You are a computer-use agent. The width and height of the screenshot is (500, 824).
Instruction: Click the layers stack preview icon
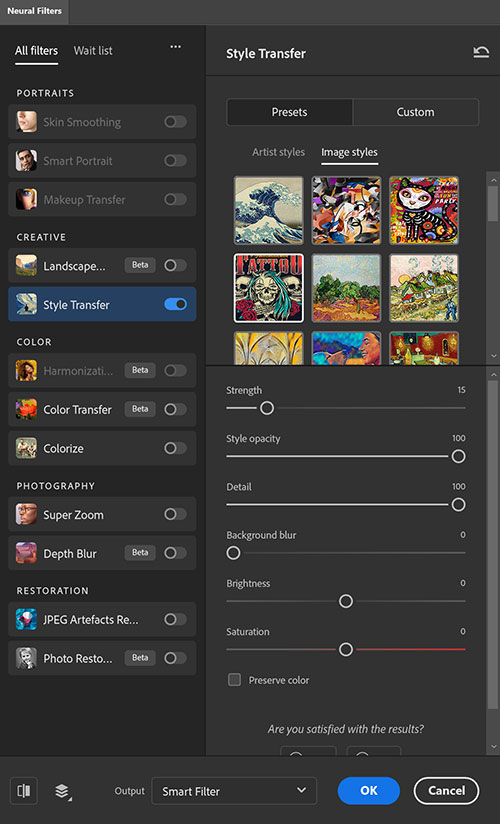(63, 791)
